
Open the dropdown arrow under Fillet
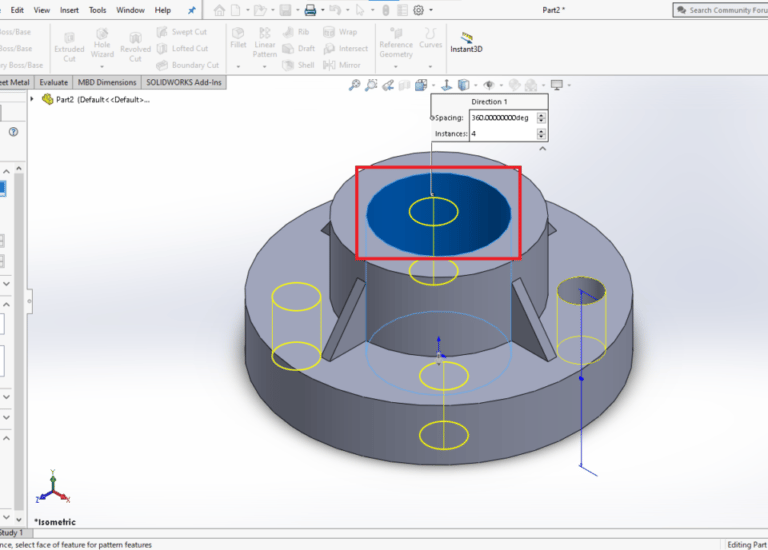click(x=238, y=66)
